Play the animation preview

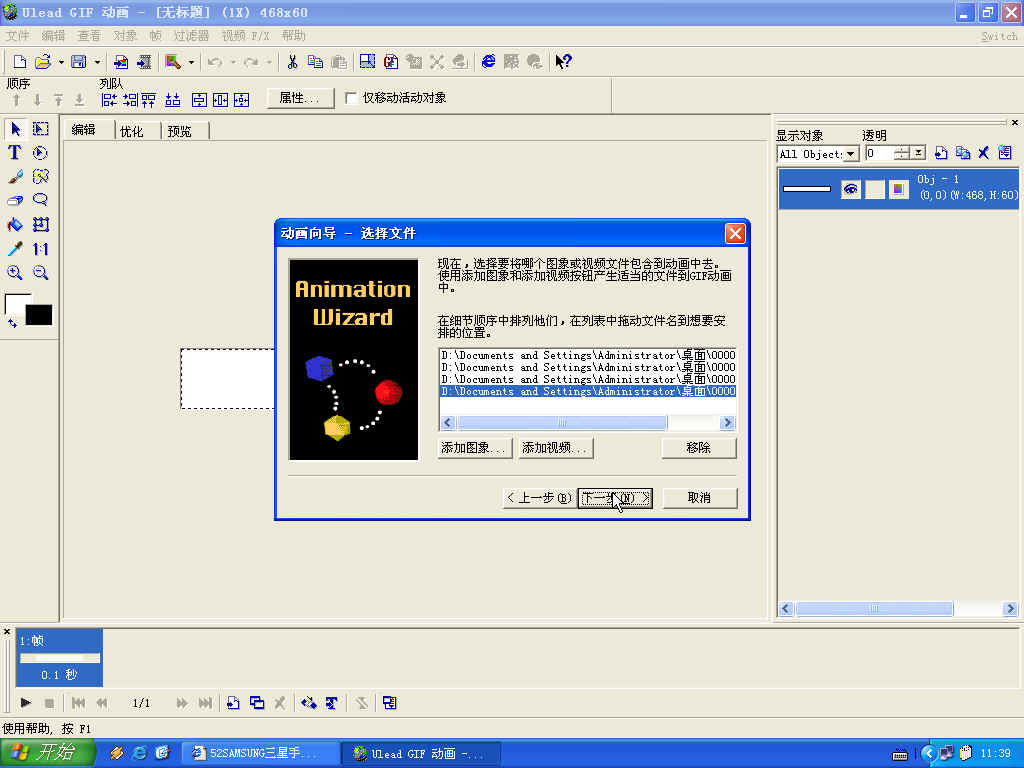[25, 703]
